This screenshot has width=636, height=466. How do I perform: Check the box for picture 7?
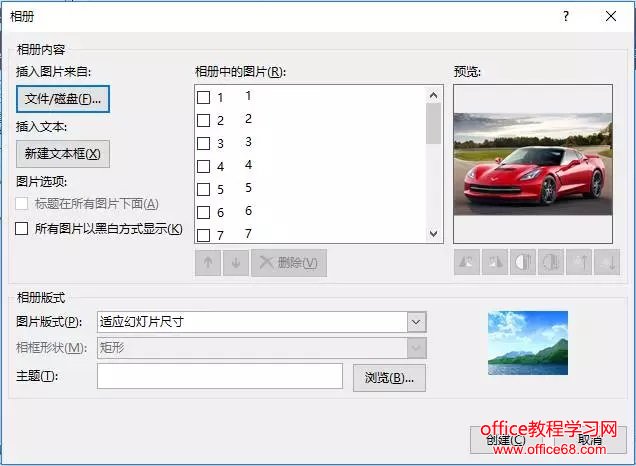(x=203, y=235)
